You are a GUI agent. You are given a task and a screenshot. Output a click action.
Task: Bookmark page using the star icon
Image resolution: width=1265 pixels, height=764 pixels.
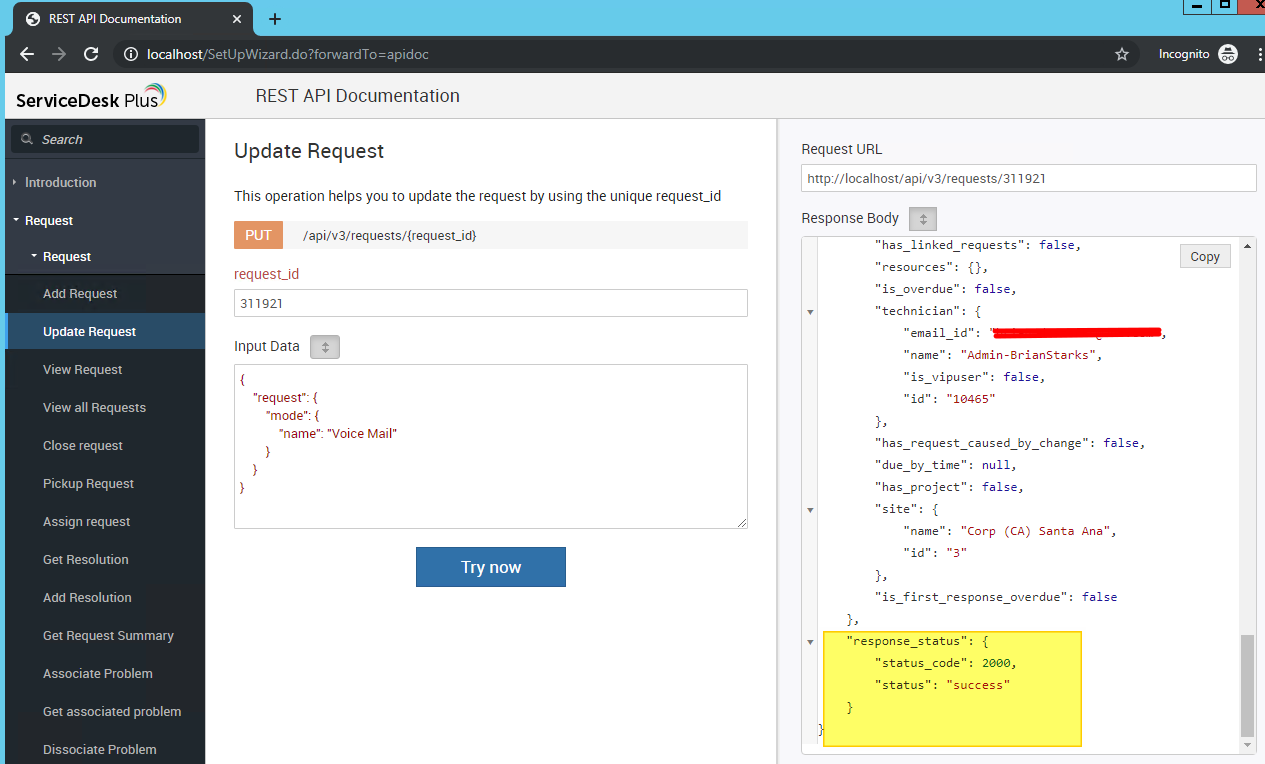[1122, 54]
